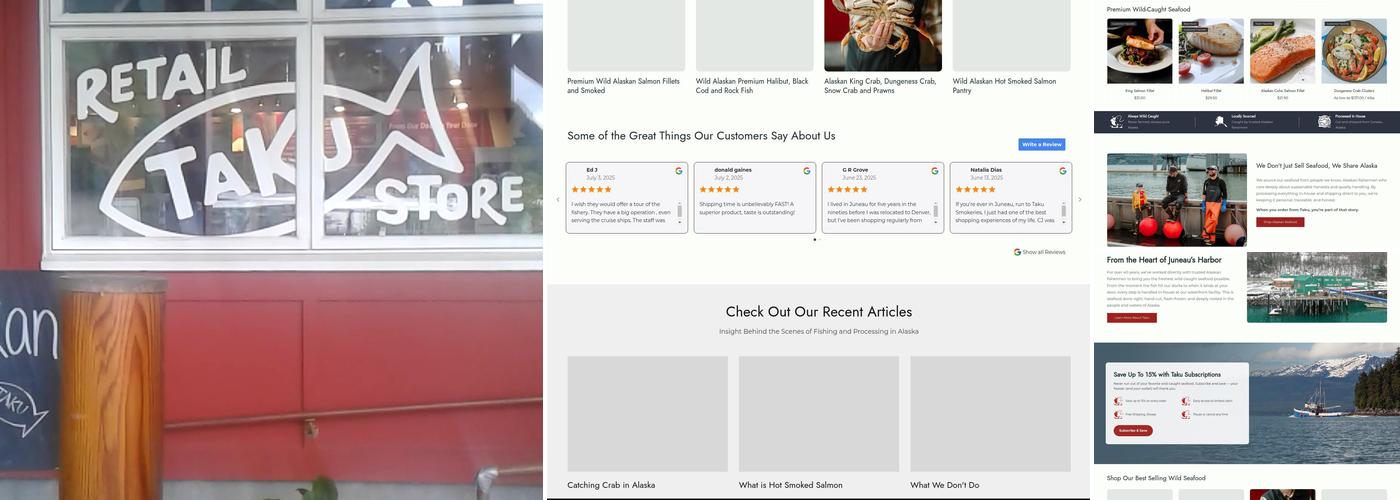Go to previous reviews with left arrow
This screenshot has height=500, width=1400.
coord(558,200)
